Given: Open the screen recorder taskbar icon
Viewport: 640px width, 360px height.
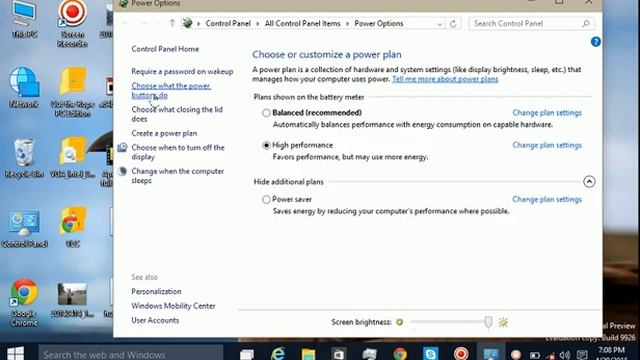Looking at the screenshot, I should [461, 353].
